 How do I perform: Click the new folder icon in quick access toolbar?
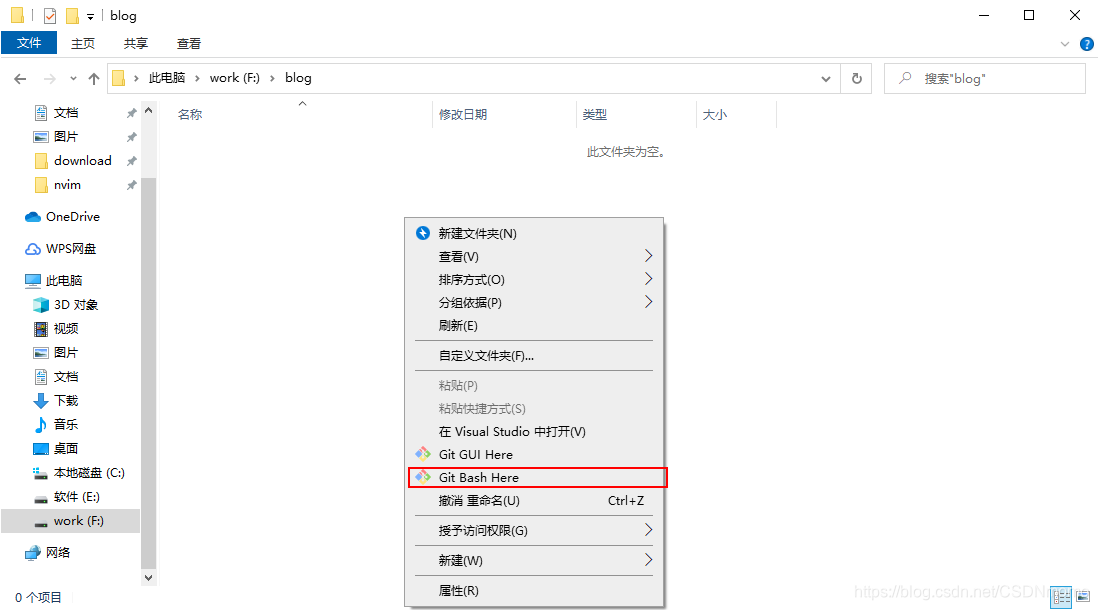tap(71, 15)
